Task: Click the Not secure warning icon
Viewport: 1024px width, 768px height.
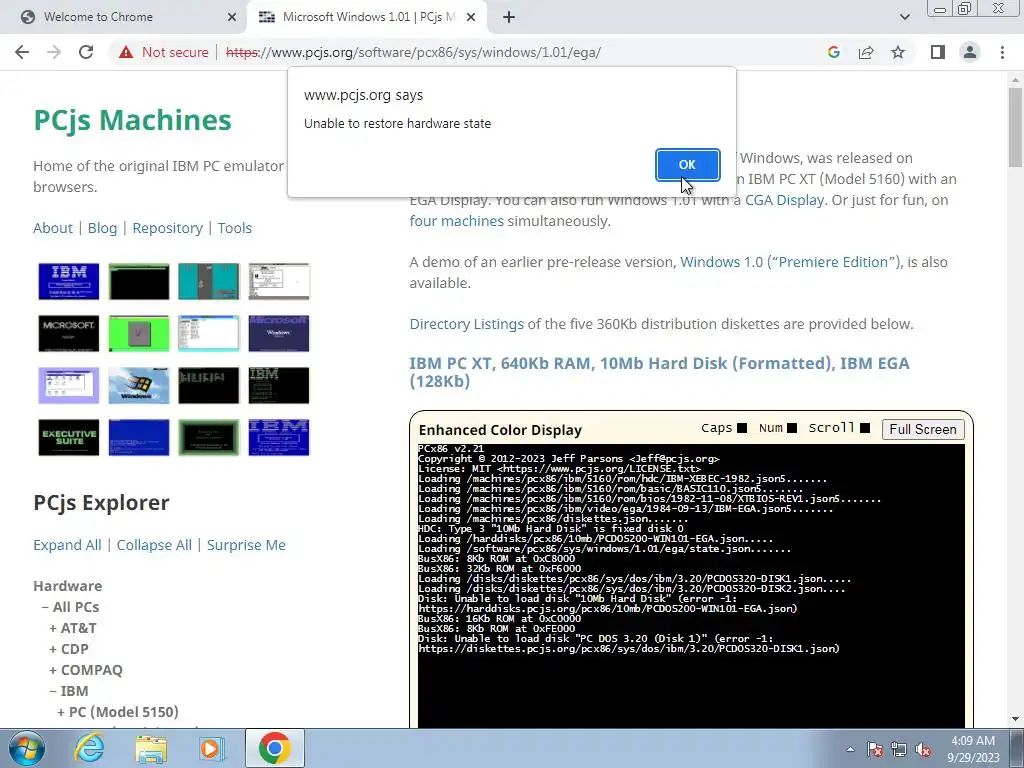Action: 126,52
